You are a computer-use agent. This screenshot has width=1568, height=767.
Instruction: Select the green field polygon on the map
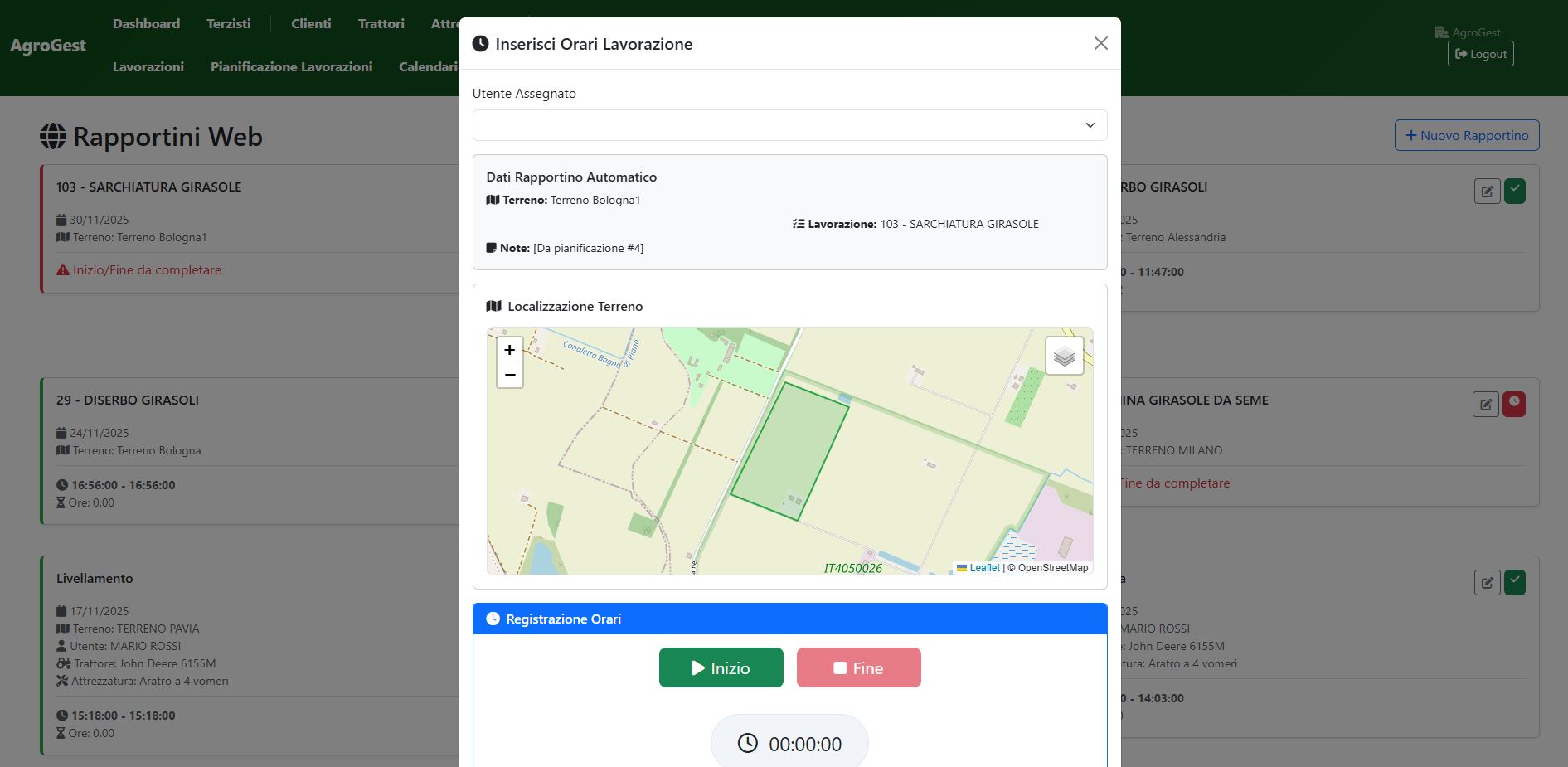point(788,452)
